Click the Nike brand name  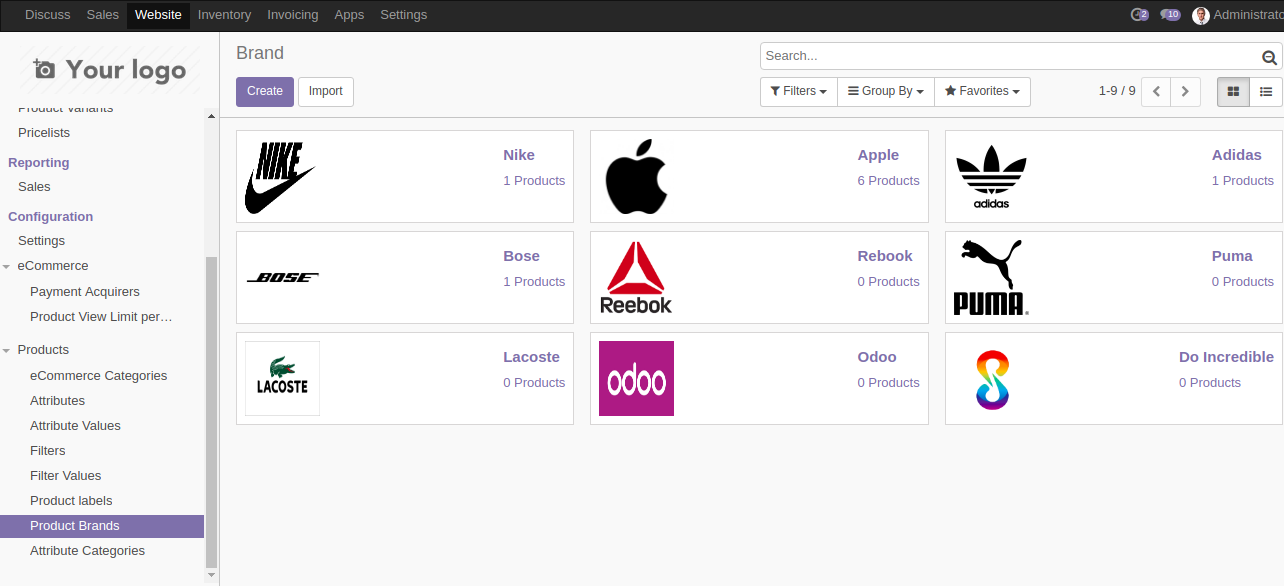519,155
